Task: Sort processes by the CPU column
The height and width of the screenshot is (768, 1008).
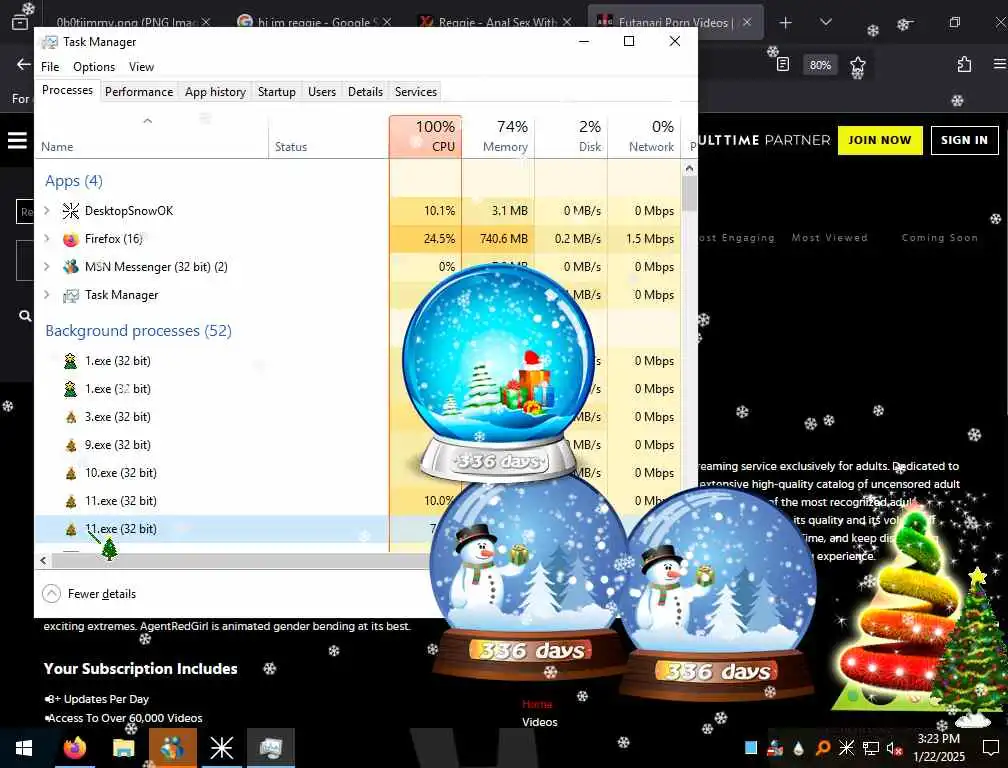Action: (425, 136)
